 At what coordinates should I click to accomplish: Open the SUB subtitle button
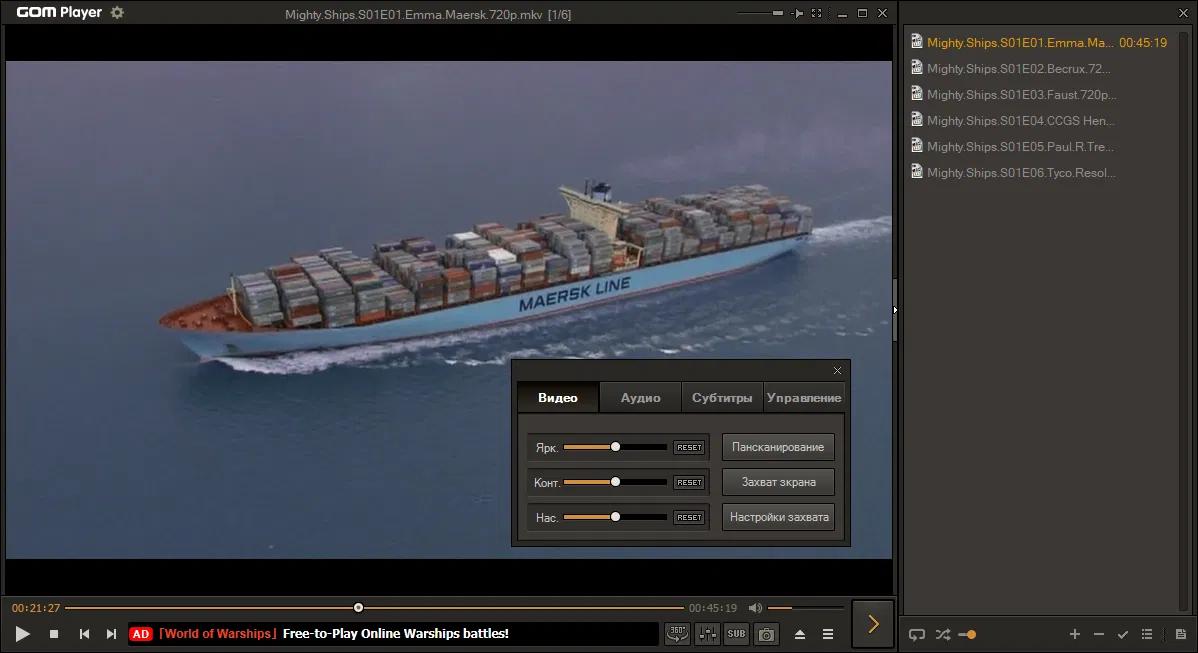[736, 634]
